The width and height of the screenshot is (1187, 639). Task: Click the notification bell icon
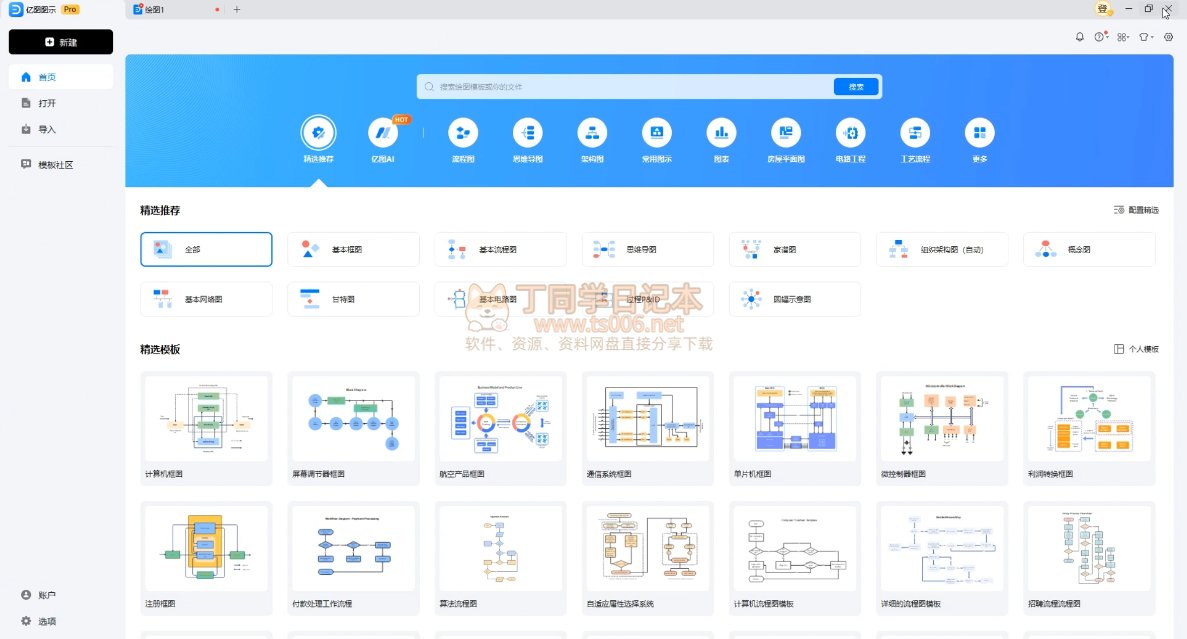tap(1079, 37)
